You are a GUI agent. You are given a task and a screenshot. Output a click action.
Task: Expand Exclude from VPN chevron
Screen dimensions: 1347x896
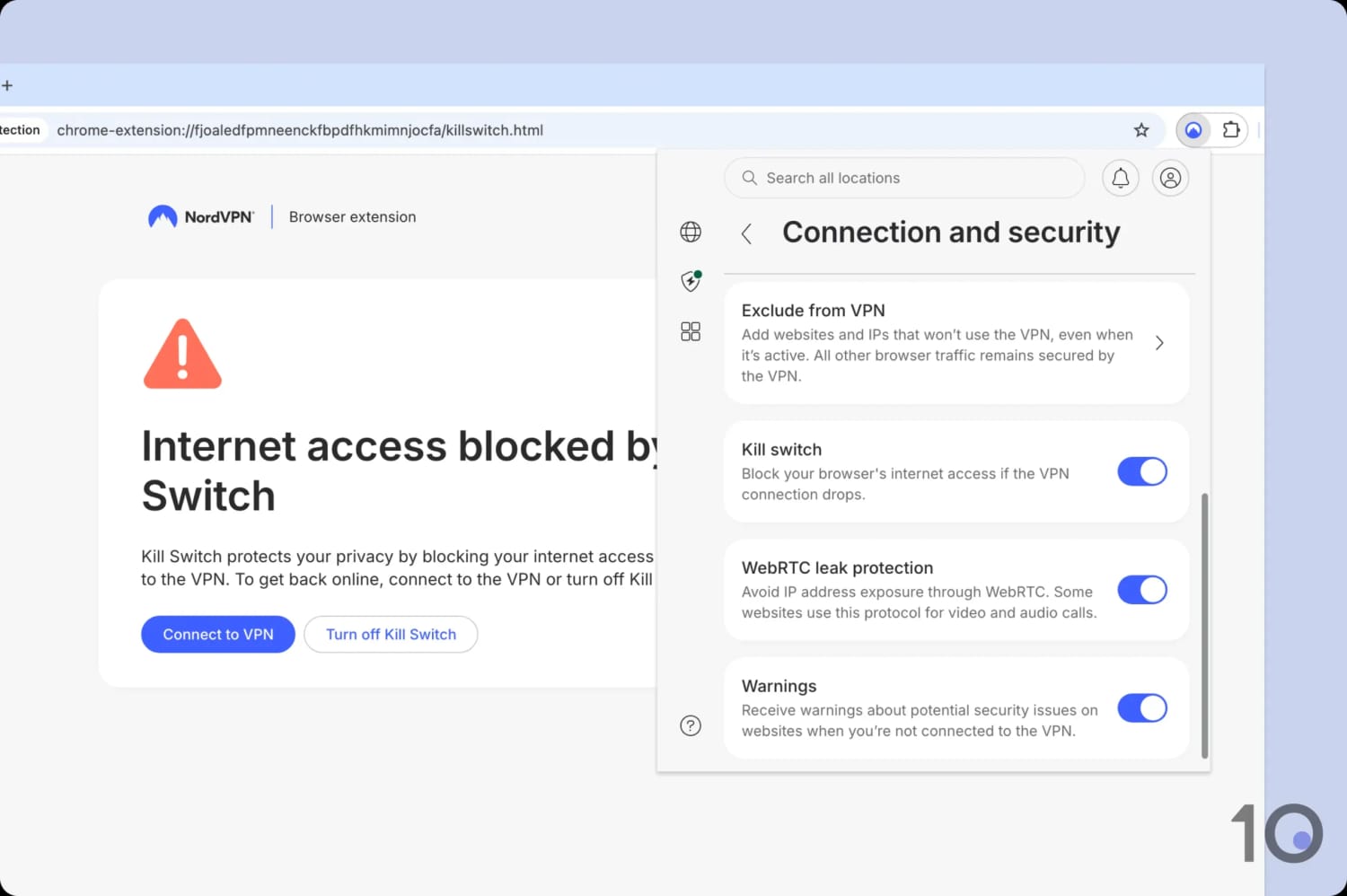tap(1159, 343)
